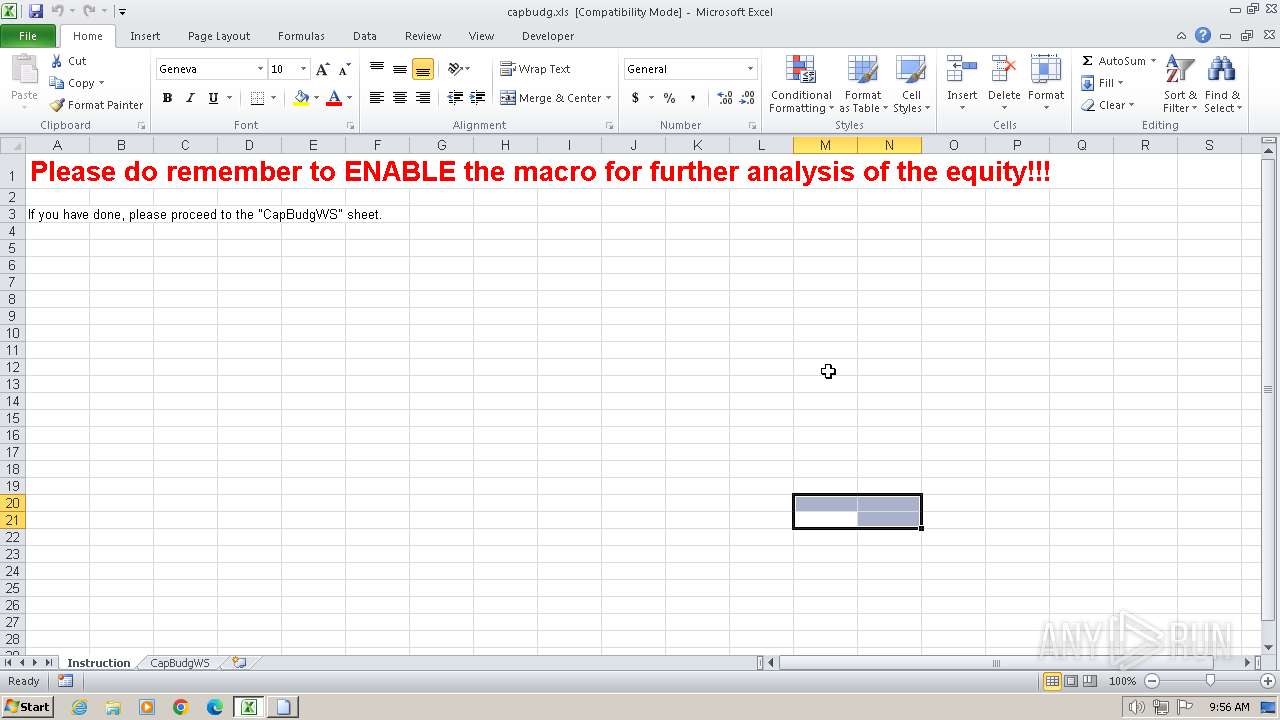Click the zoom out minus button
Screen dimensions: 1280x720
tap(1151, 681)
